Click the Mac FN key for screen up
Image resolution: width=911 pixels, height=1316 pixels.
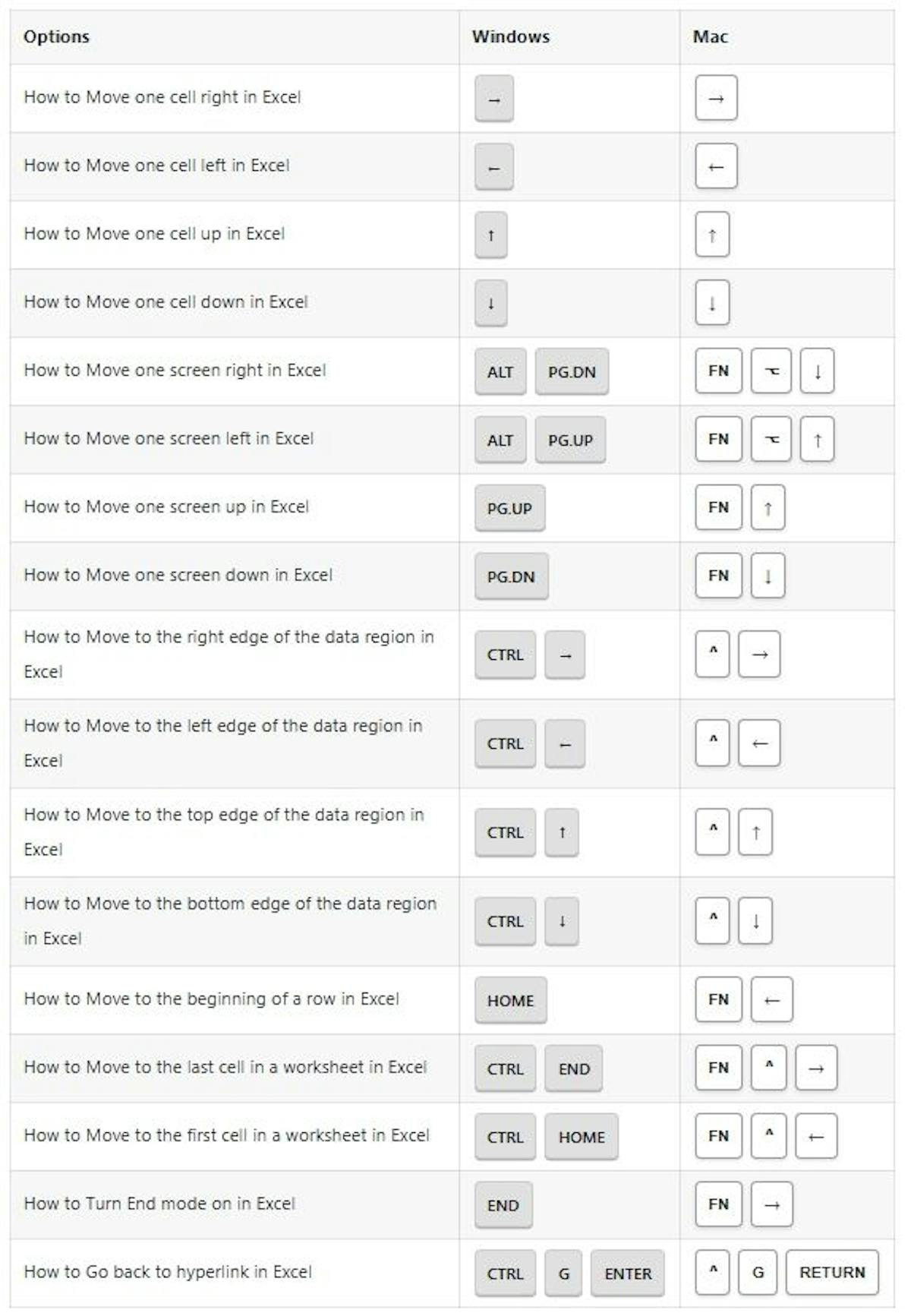[718, 507]
